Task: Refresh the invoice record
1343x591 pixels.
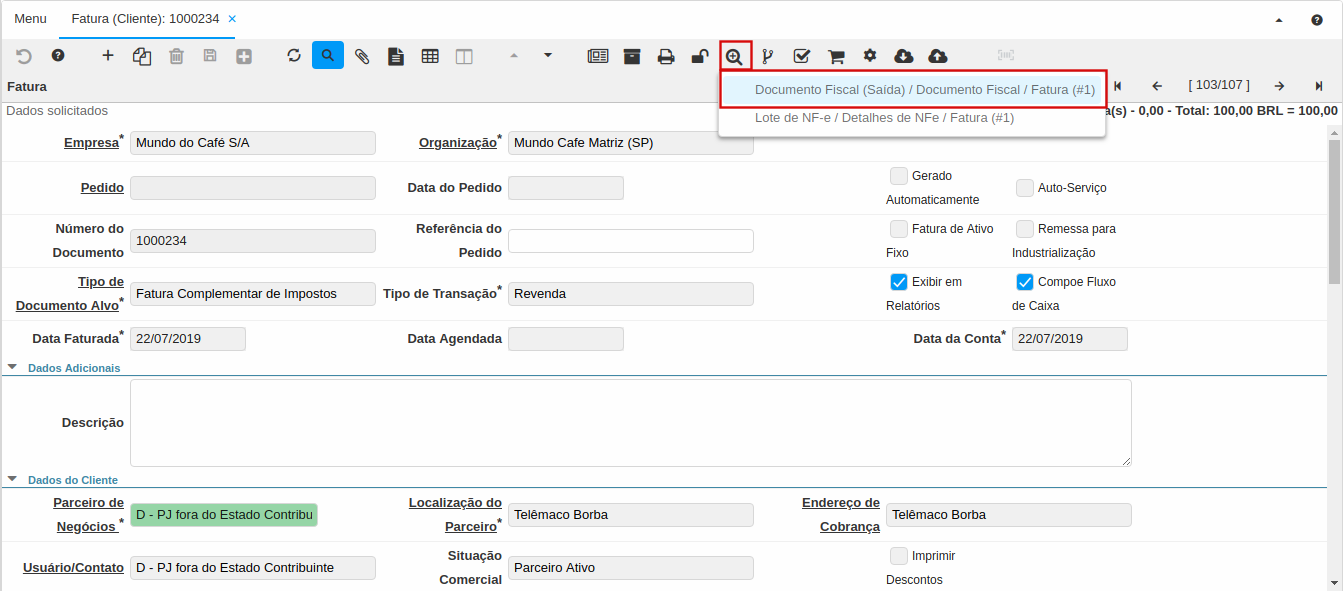Action: (294, 56)
